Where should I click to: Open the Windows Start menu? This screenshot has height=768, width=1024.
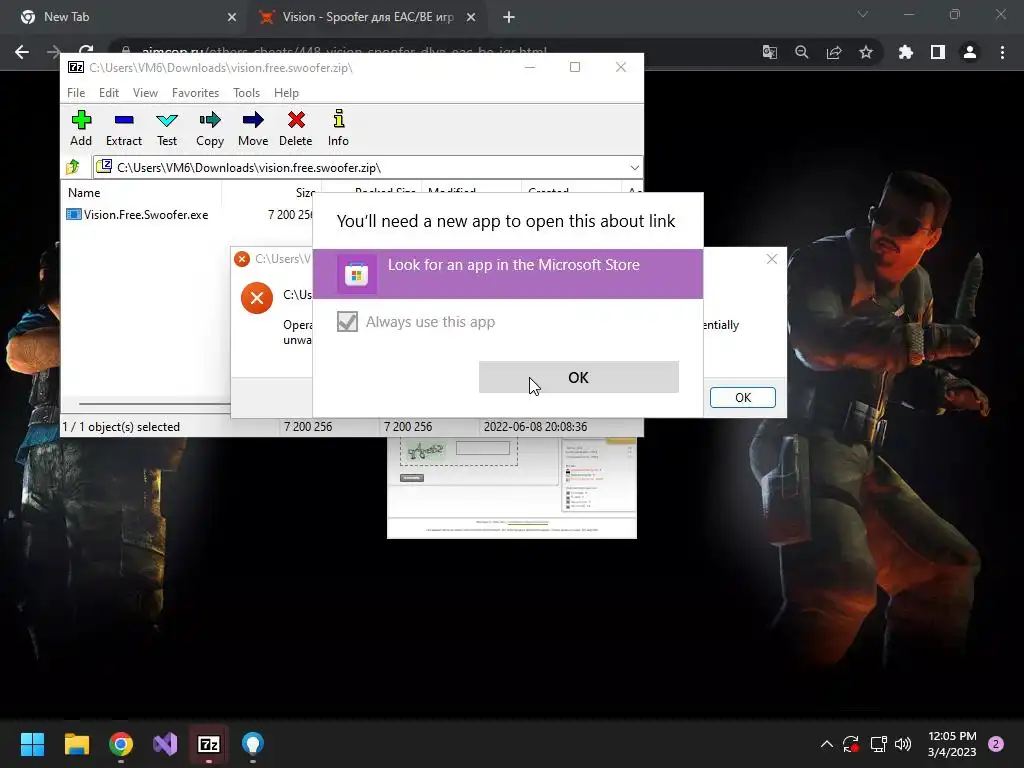click(x=32, y=744)
